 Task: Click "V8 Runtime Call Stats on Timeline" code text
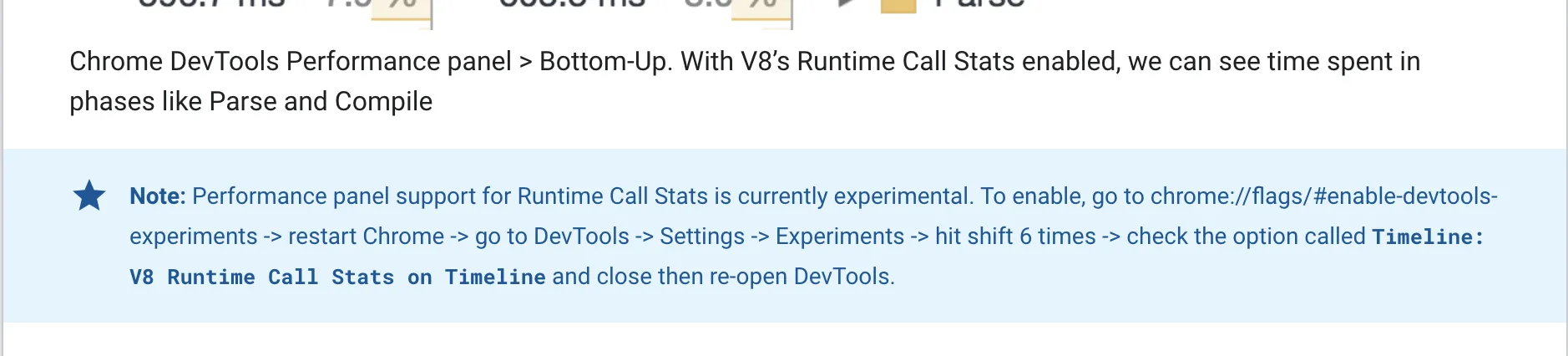(337, 277)
